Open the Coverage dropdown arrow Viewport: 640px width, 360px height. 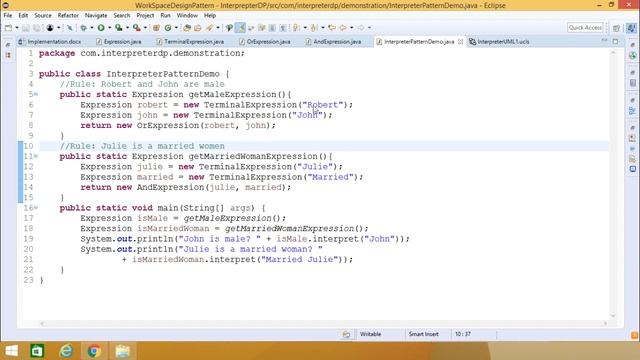point(127,28)
